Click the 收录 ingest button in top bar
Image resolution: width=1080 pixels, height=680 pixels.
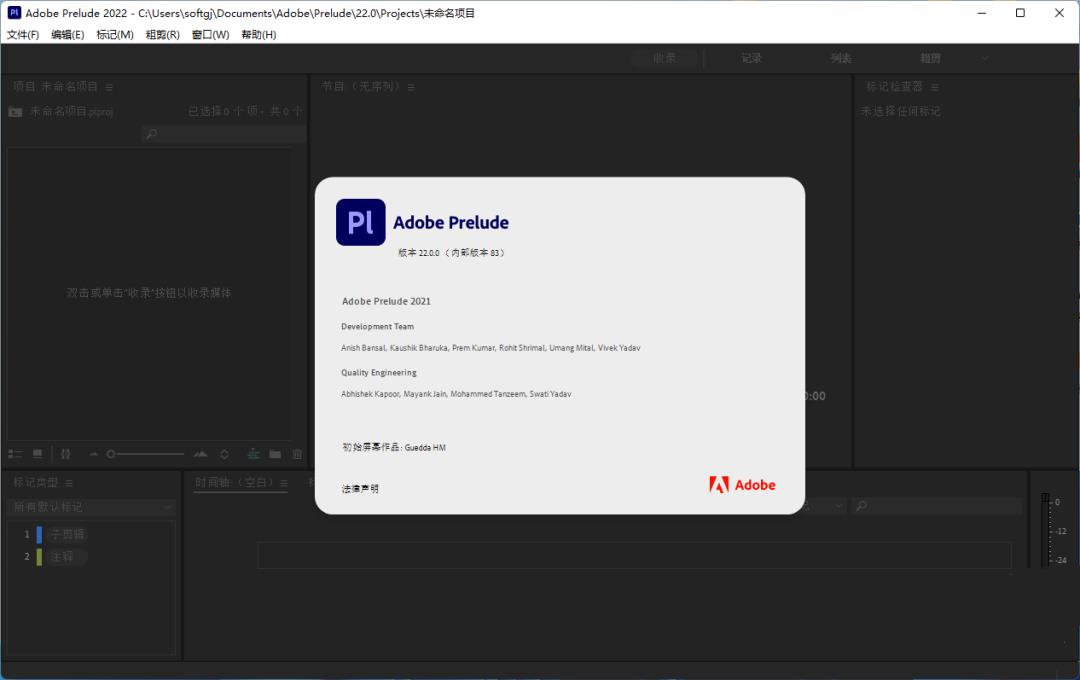tap(665, 58)
